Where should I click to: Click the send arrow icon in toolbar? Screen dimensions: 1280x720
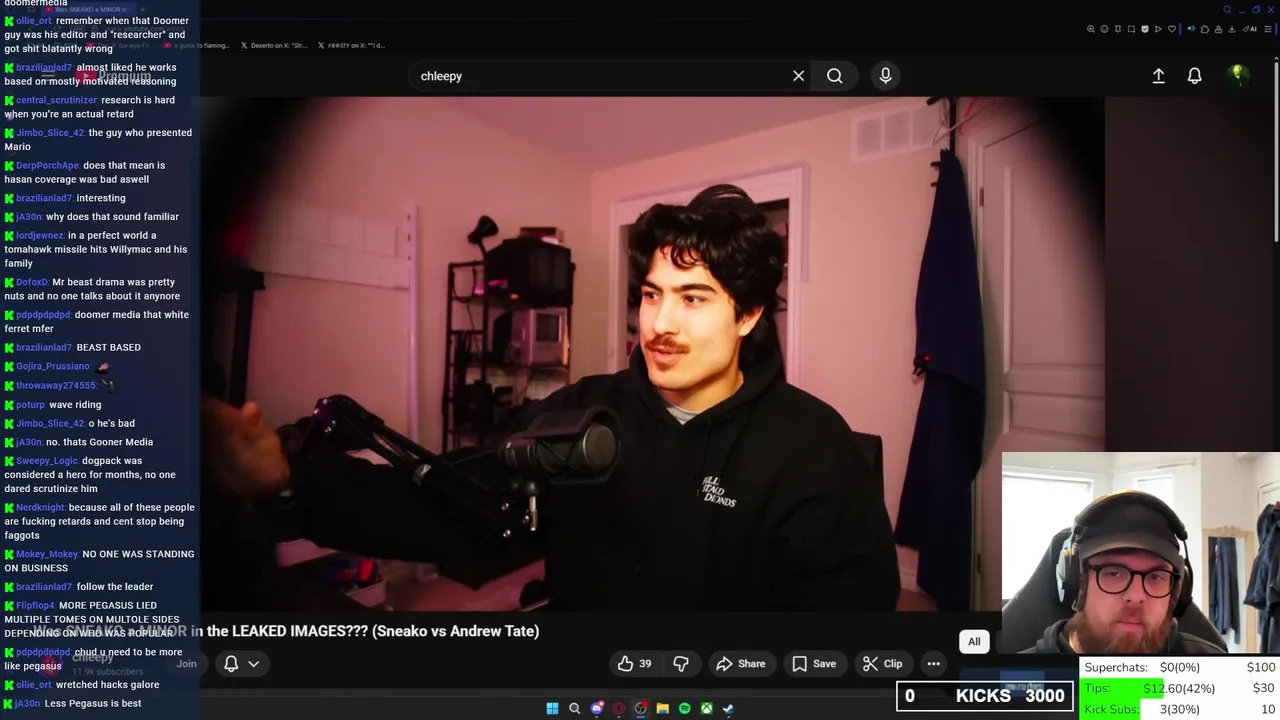pos(1158,29)
